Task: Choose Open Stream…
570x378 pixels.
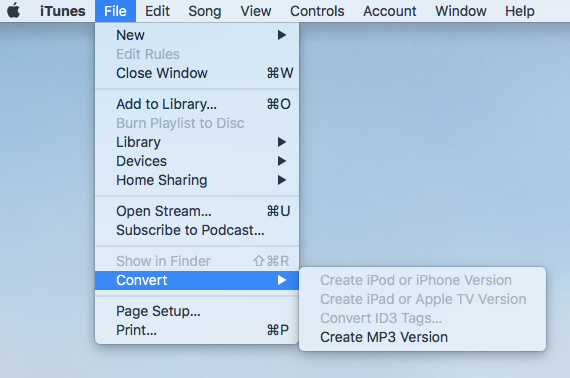Action: 197,211
